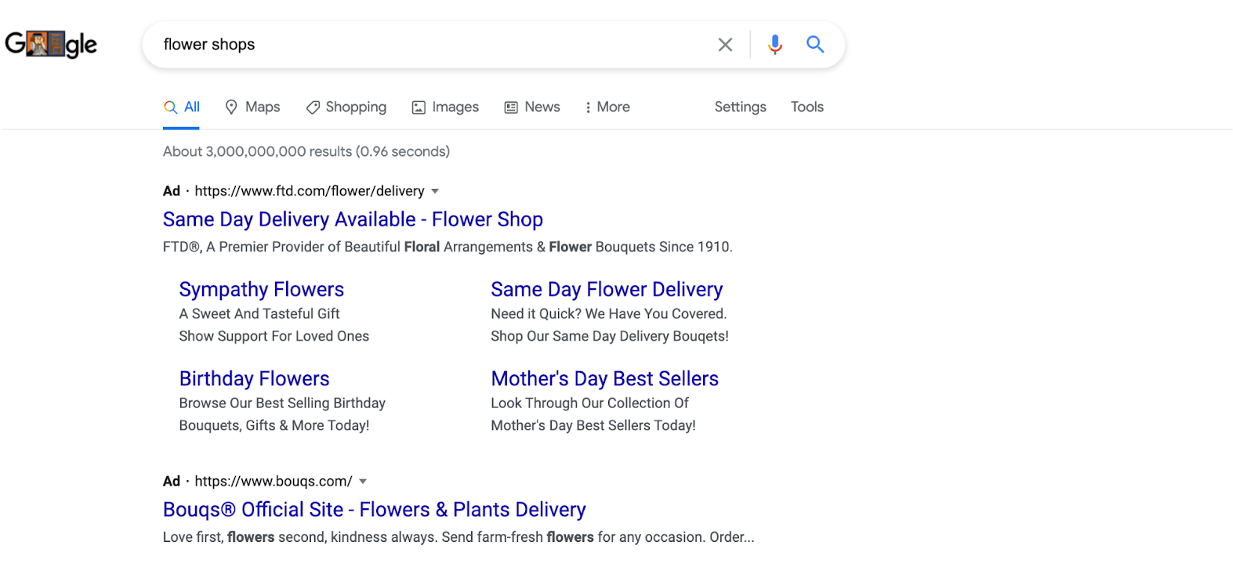Open the News tab

click(x=532, y=107)
